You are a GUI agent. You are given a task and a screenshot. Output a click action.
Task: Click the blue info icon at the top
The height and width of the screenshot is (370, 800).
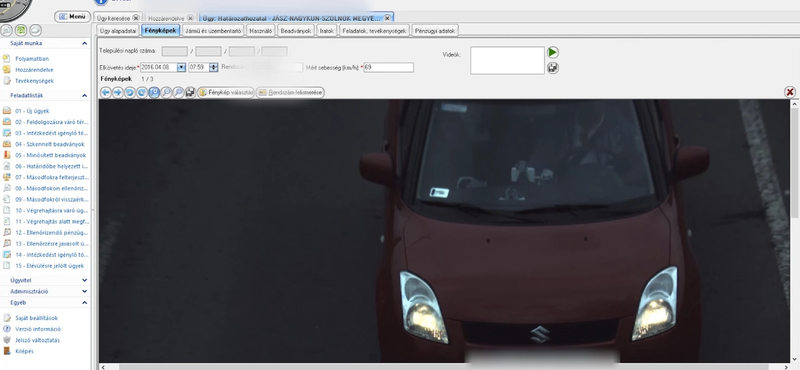pos(101,2)
